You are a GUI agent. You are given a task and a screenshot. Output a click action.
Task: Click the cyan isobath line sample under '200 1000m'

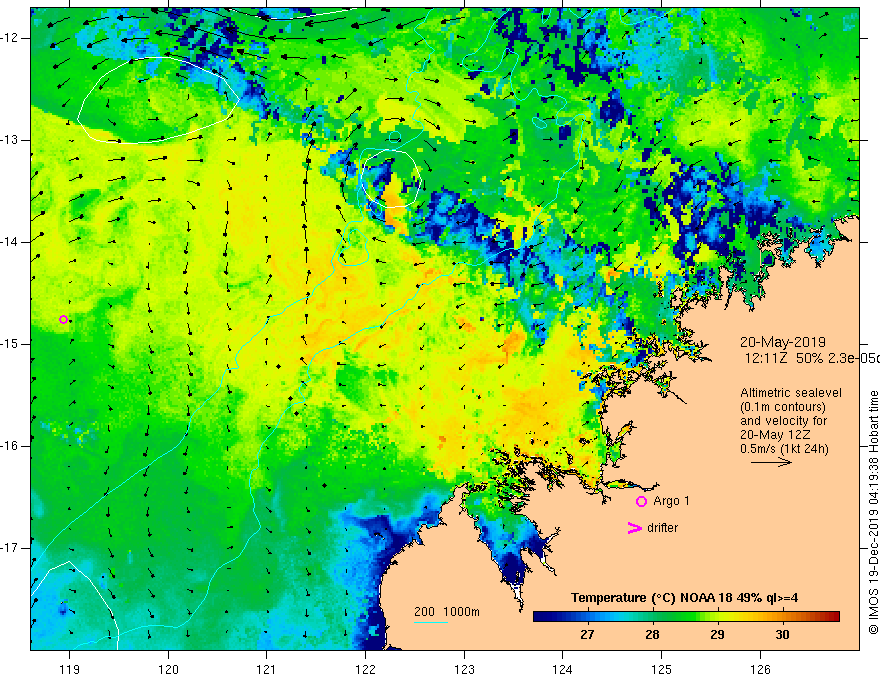pyautogui.click(x=431, y=623)
